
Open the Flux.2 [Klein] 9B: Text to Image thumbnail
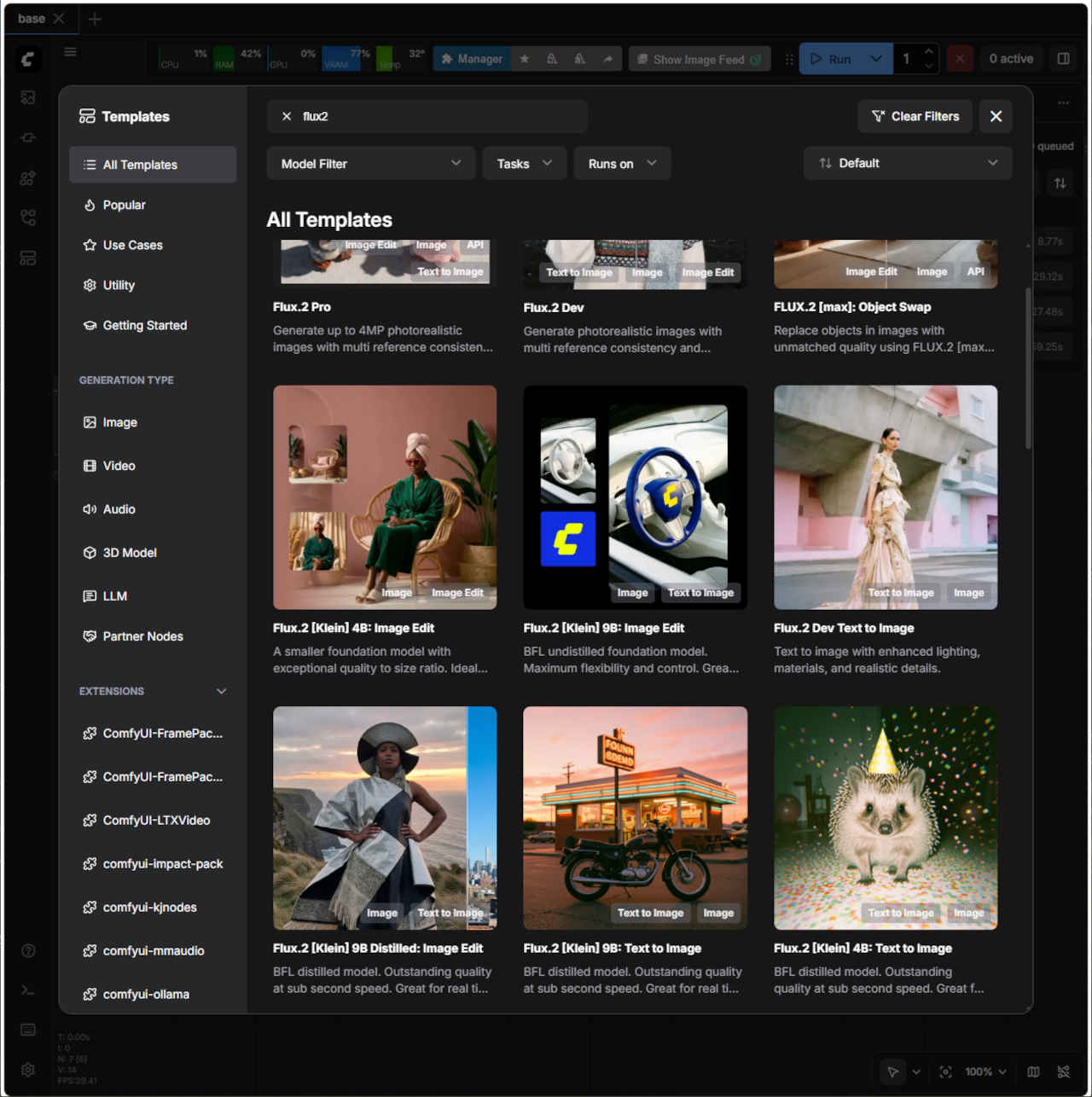click(x=635, y=817)
